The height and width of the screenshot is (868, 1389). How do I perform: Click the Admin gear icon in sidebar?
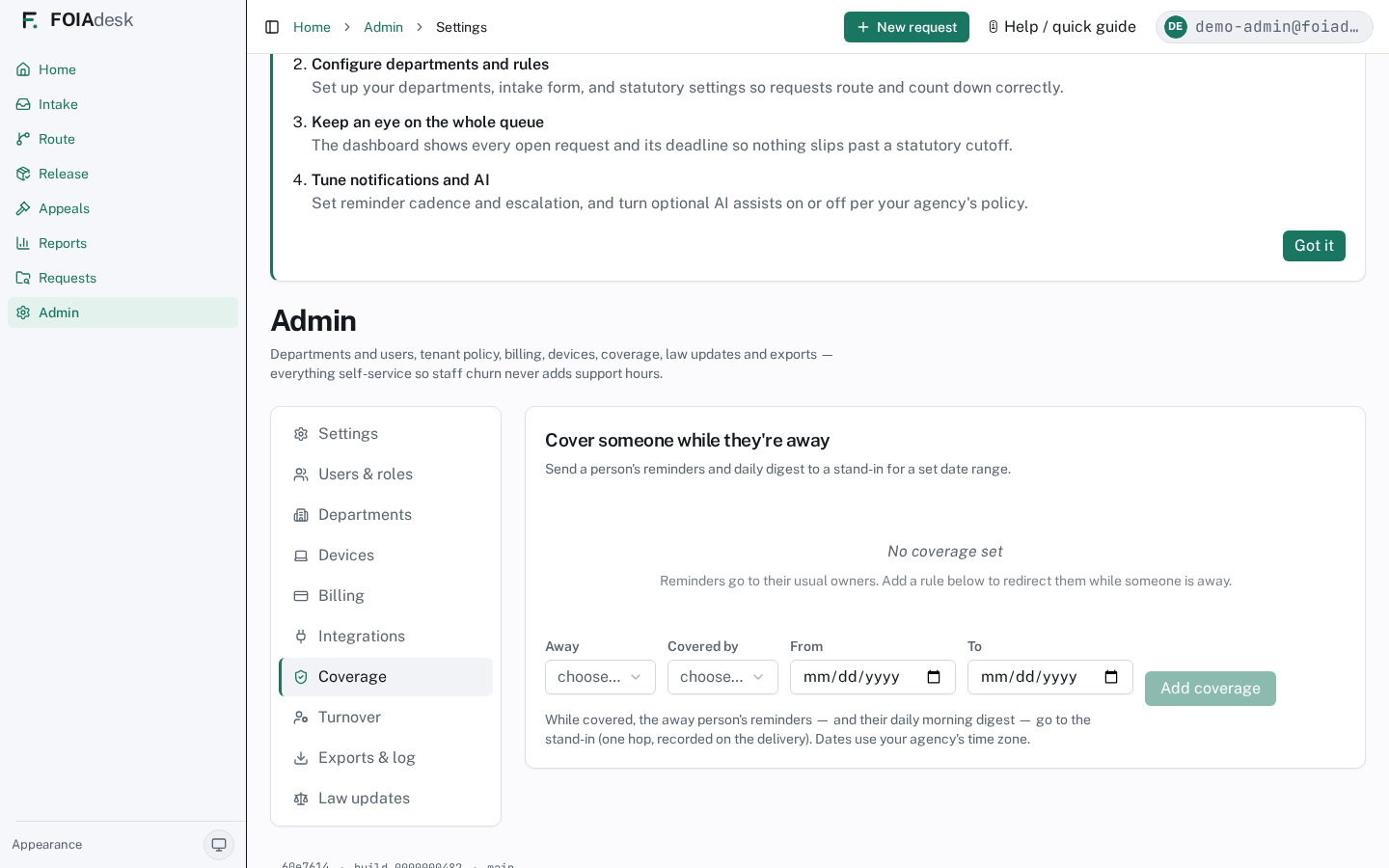click(x=23, y=312)
